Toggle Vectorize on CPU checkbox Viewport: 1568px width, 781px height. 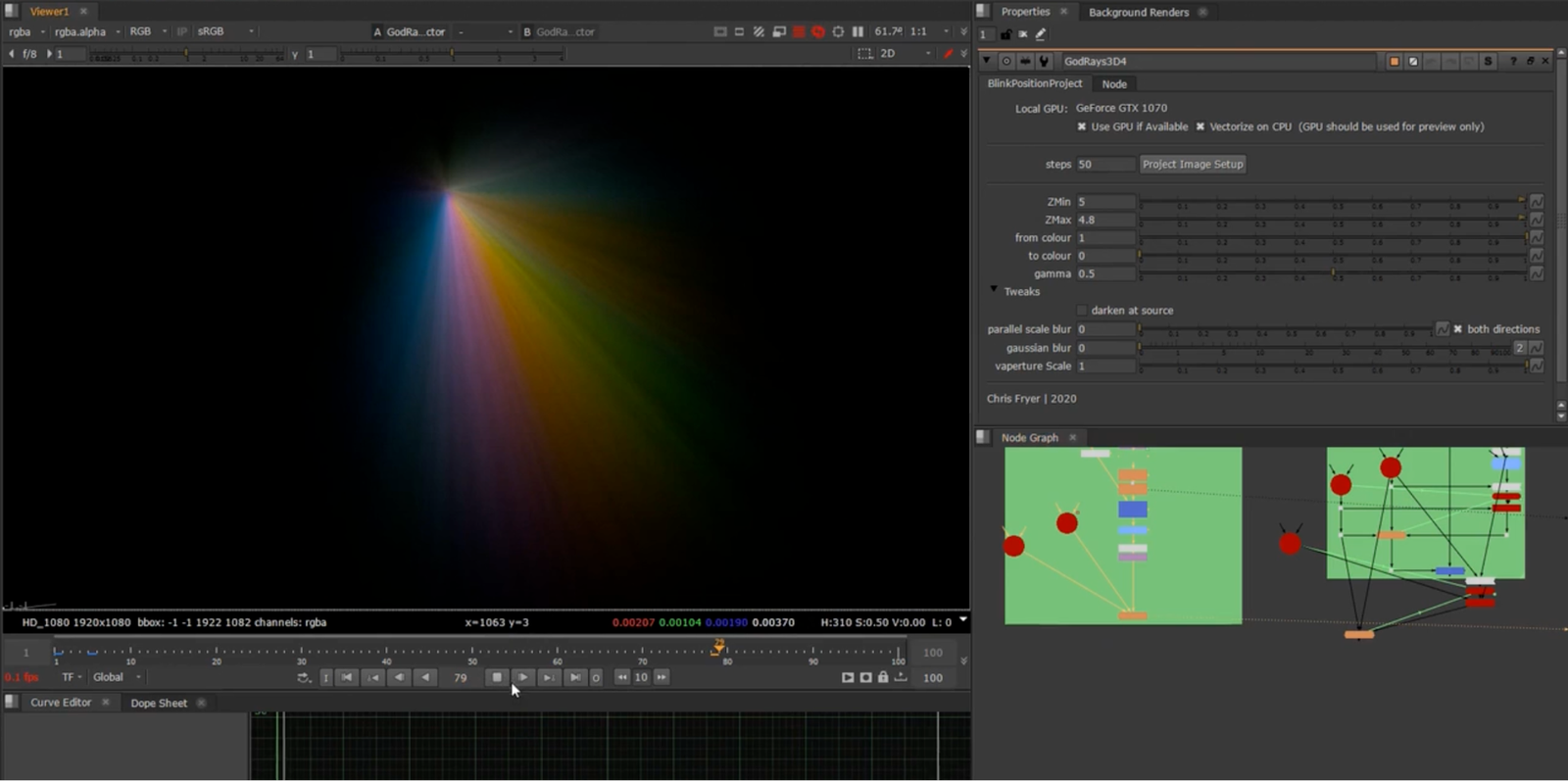1200,126
